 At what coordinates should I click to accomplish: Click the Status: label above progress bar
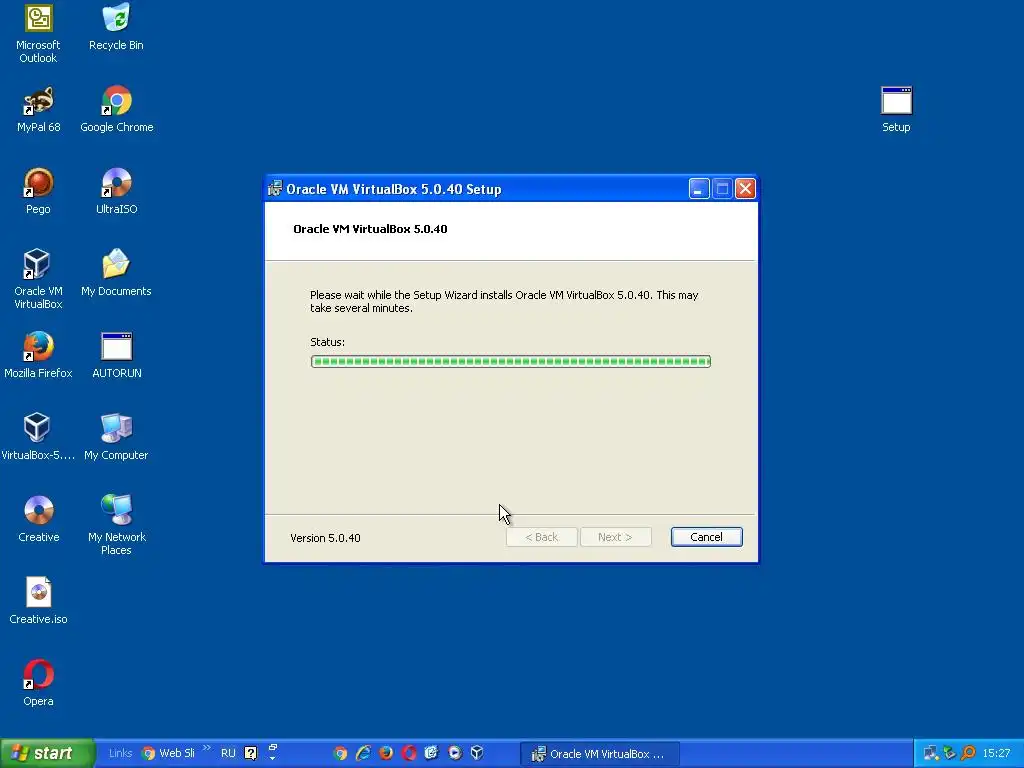click(x=327, y=342)
